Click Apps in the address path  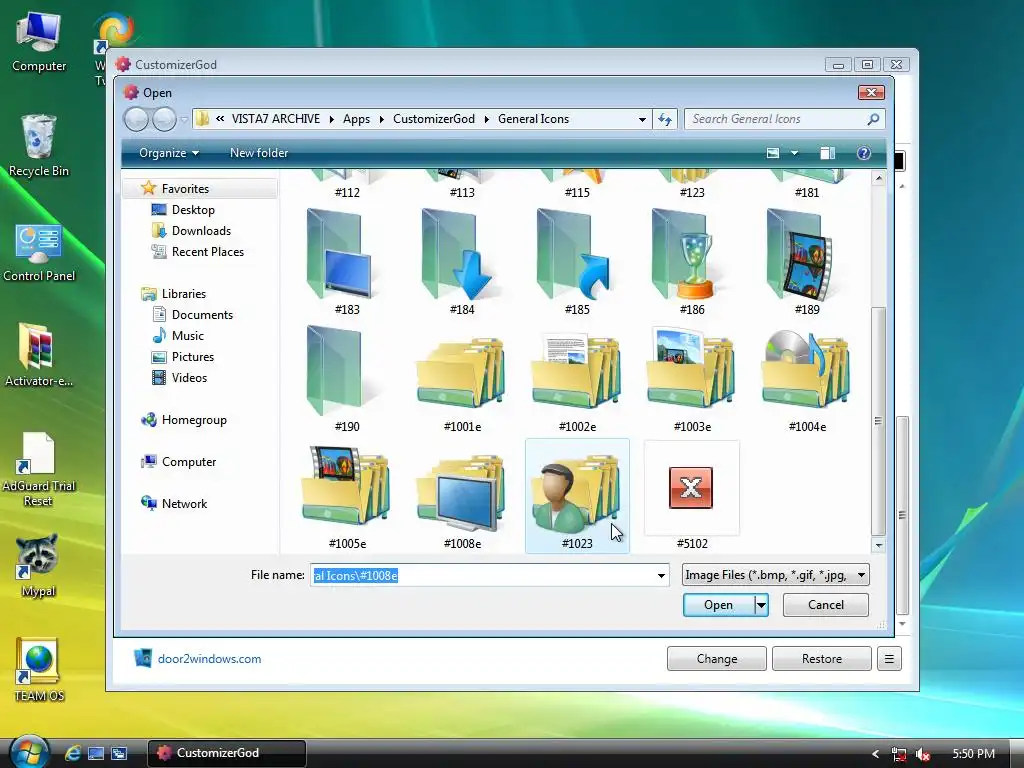(356, 119)
